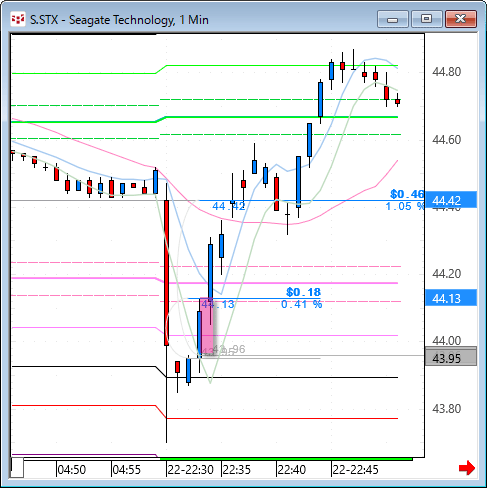Select the 43.80 price scale label
This screenshot has width=487, height=488.
(446, 408)
